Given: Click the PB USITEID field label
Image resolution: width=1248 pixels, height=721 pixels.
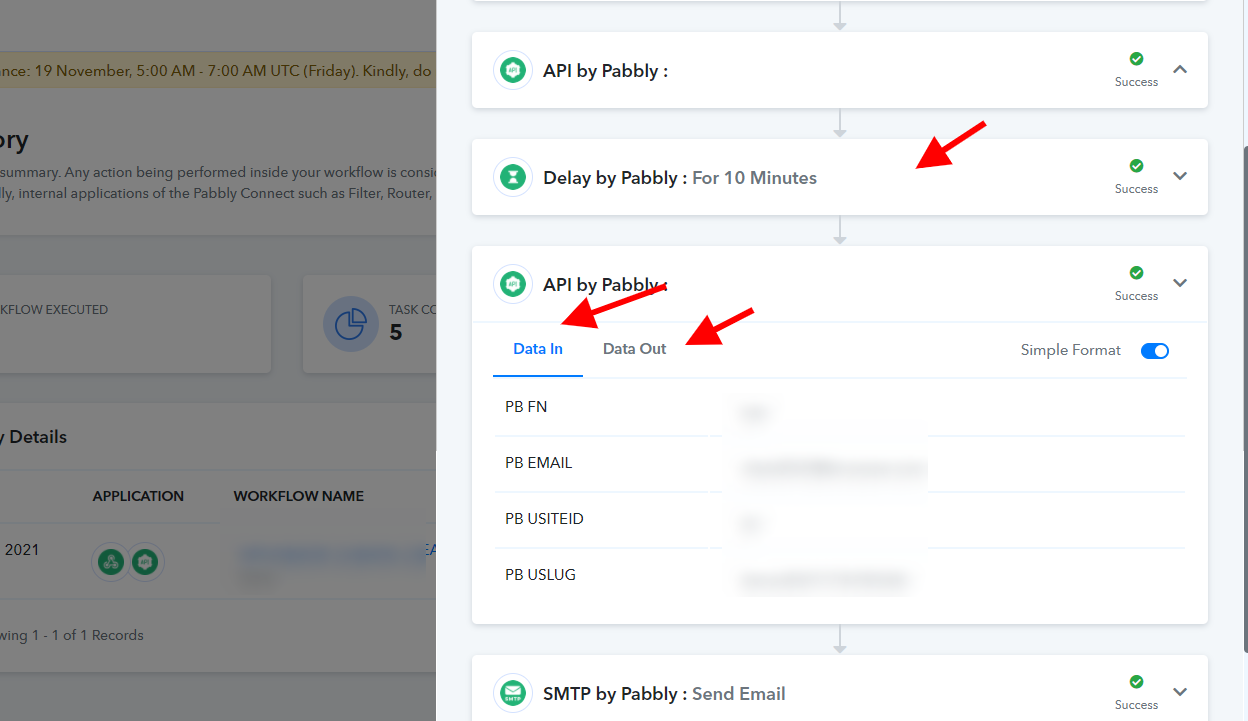Looking at the screenshot, I should pos(544,519).
